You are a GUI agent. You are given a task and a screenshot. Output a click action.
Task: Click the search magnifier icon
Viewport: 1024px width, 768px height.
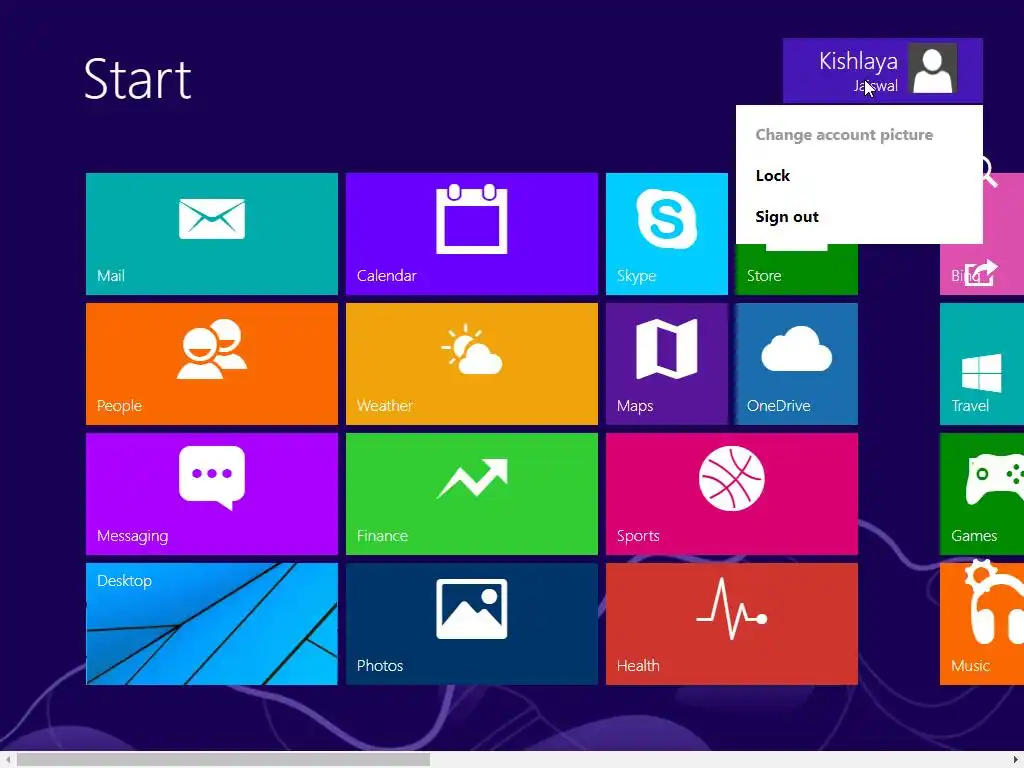coord(990,172)
